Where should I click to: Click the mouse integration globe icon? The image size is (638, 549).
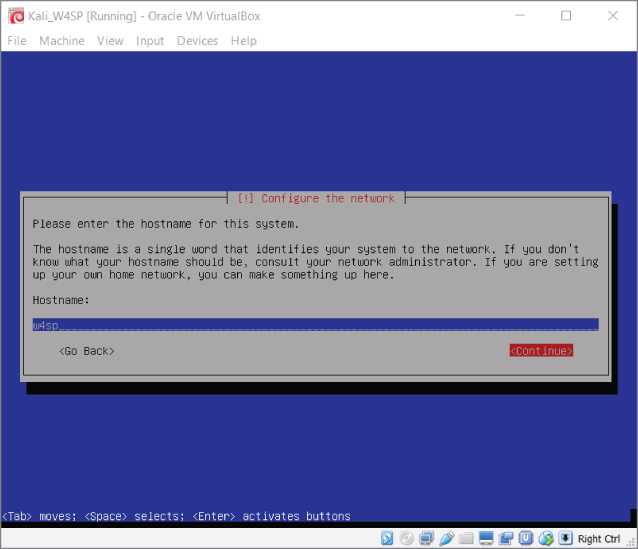point(546,538)
